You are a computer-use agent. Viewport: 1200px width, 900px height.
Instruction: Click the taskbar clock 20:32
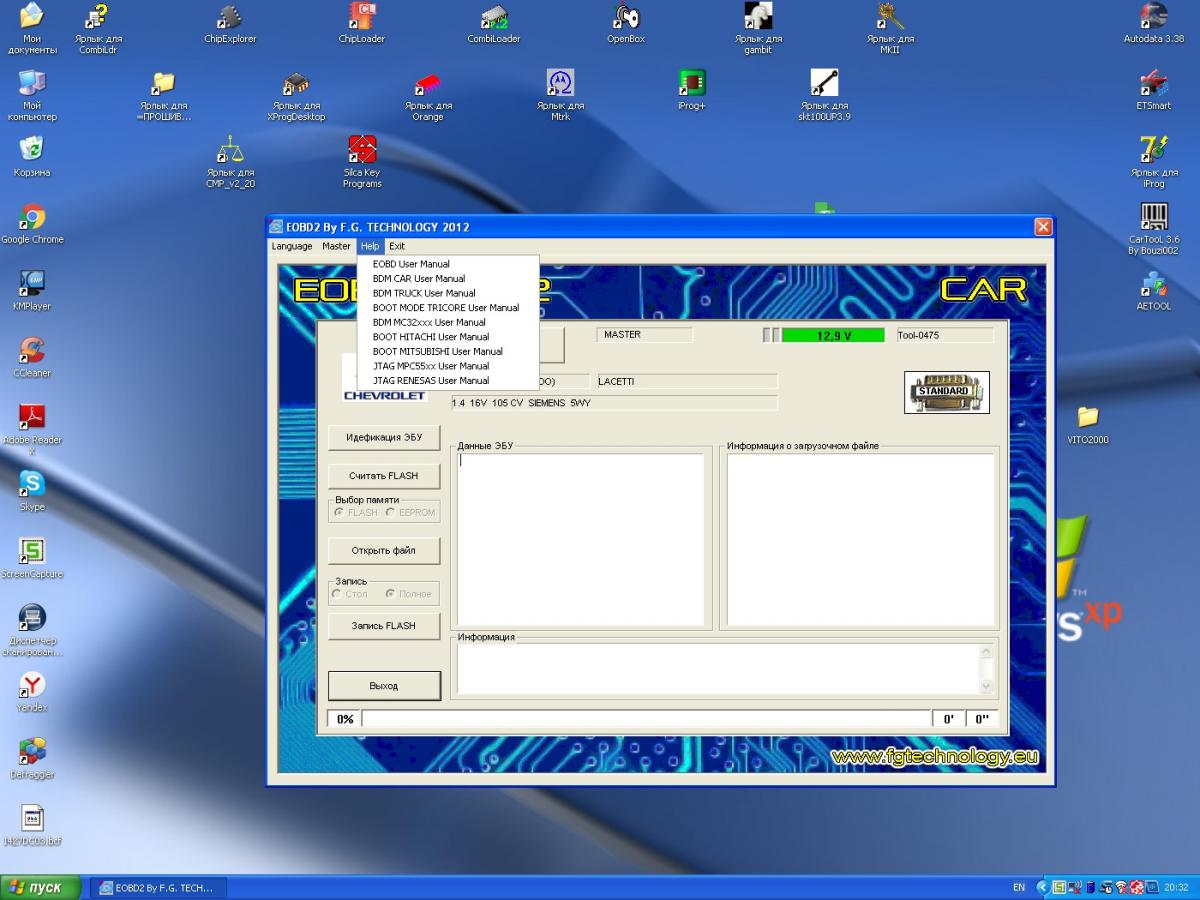[x=1176, y=887]
